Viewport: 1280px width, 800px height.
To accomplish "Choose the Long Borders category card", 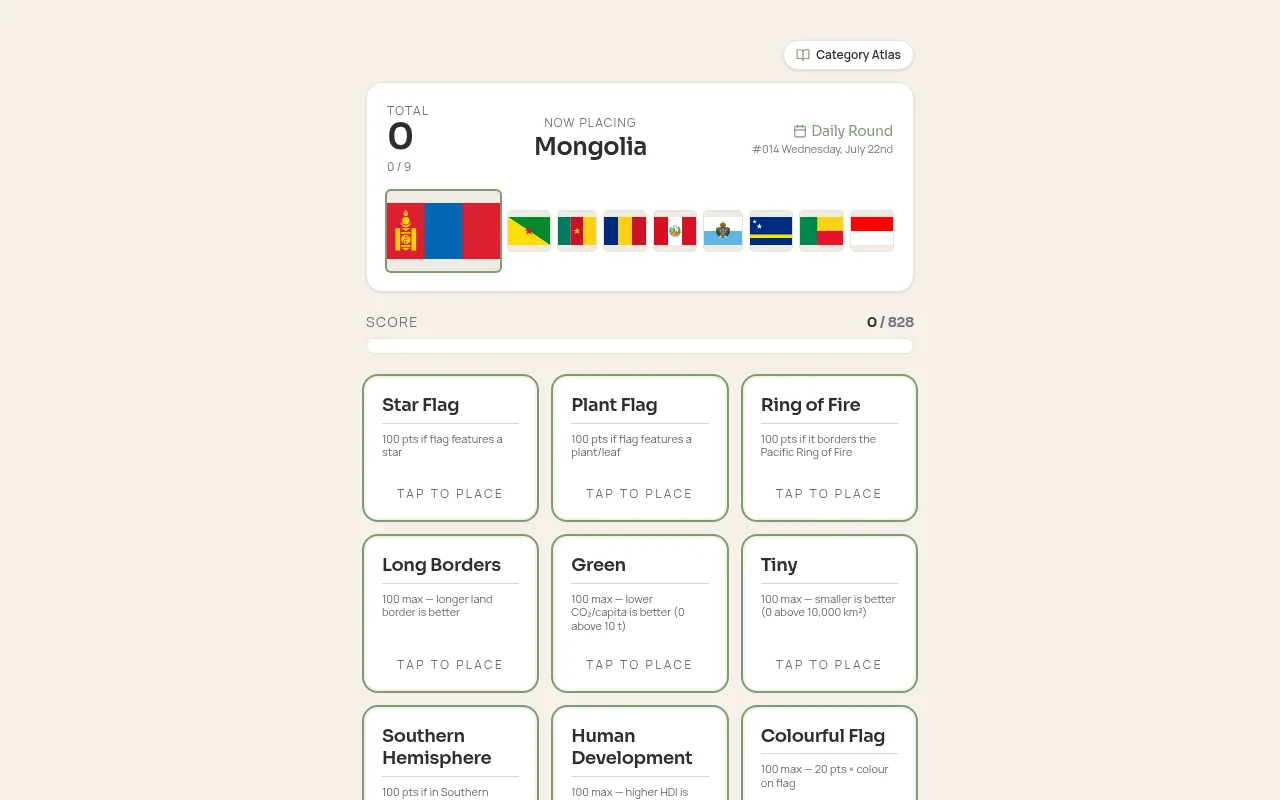I will point(450,613).
